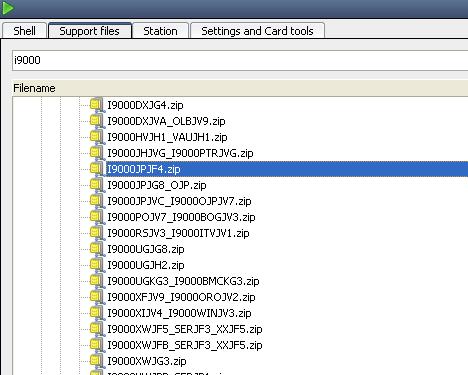Select file I9000RSJV3_I9000ITVJV1.zip

point(178,233)
